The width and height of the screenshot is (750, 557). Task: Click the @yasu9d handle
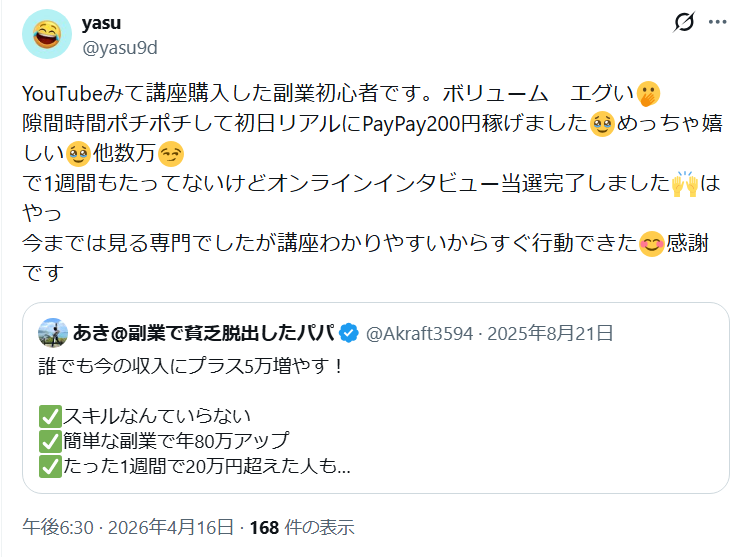click(119, 46)
